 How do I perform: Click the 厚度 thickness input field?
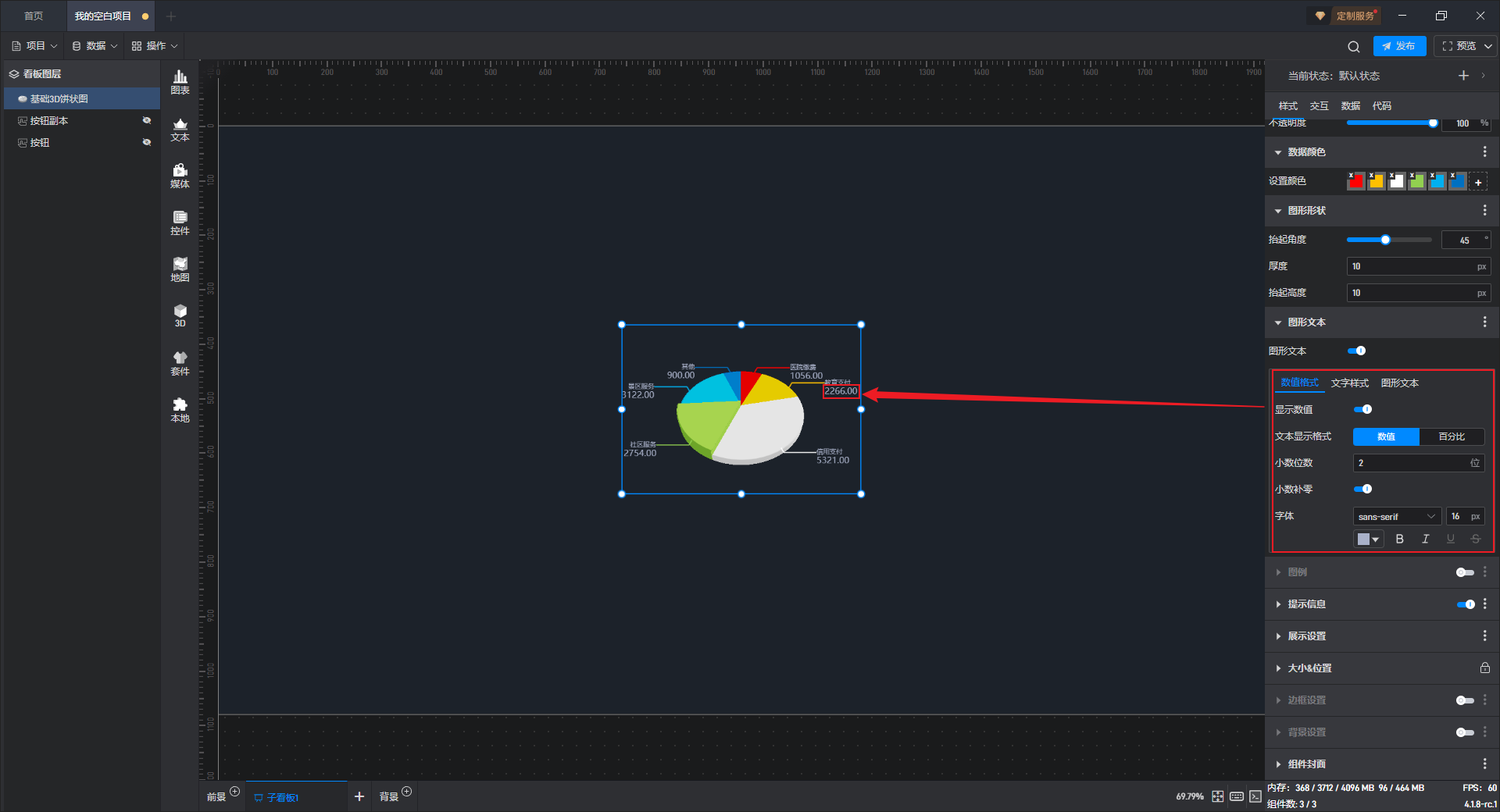tap(1419, 267)
